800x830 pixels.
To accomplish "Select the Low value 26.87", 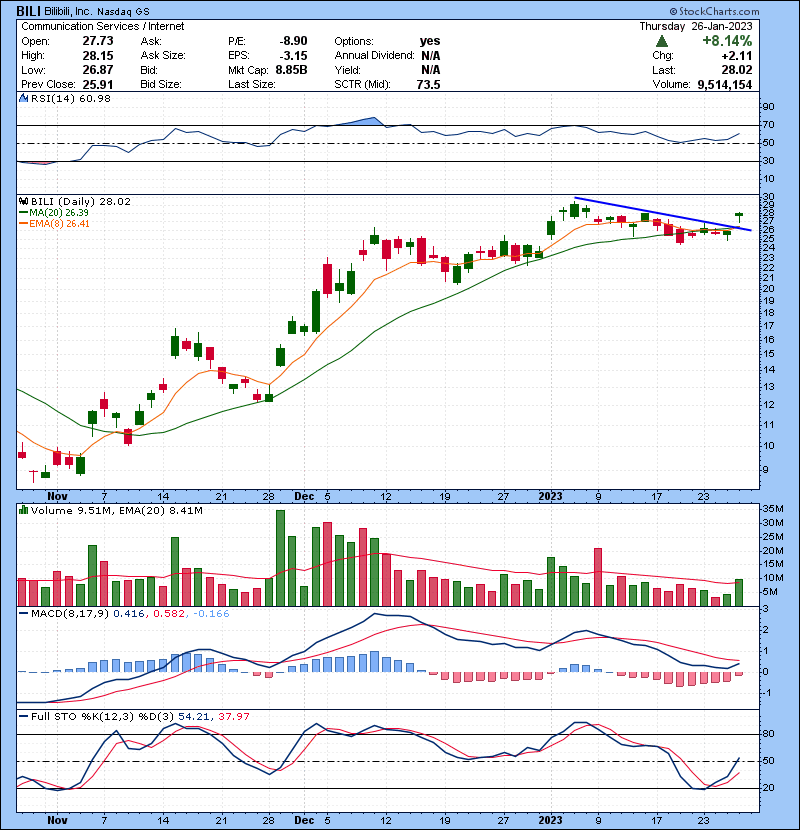I will (x=98, y=70).
